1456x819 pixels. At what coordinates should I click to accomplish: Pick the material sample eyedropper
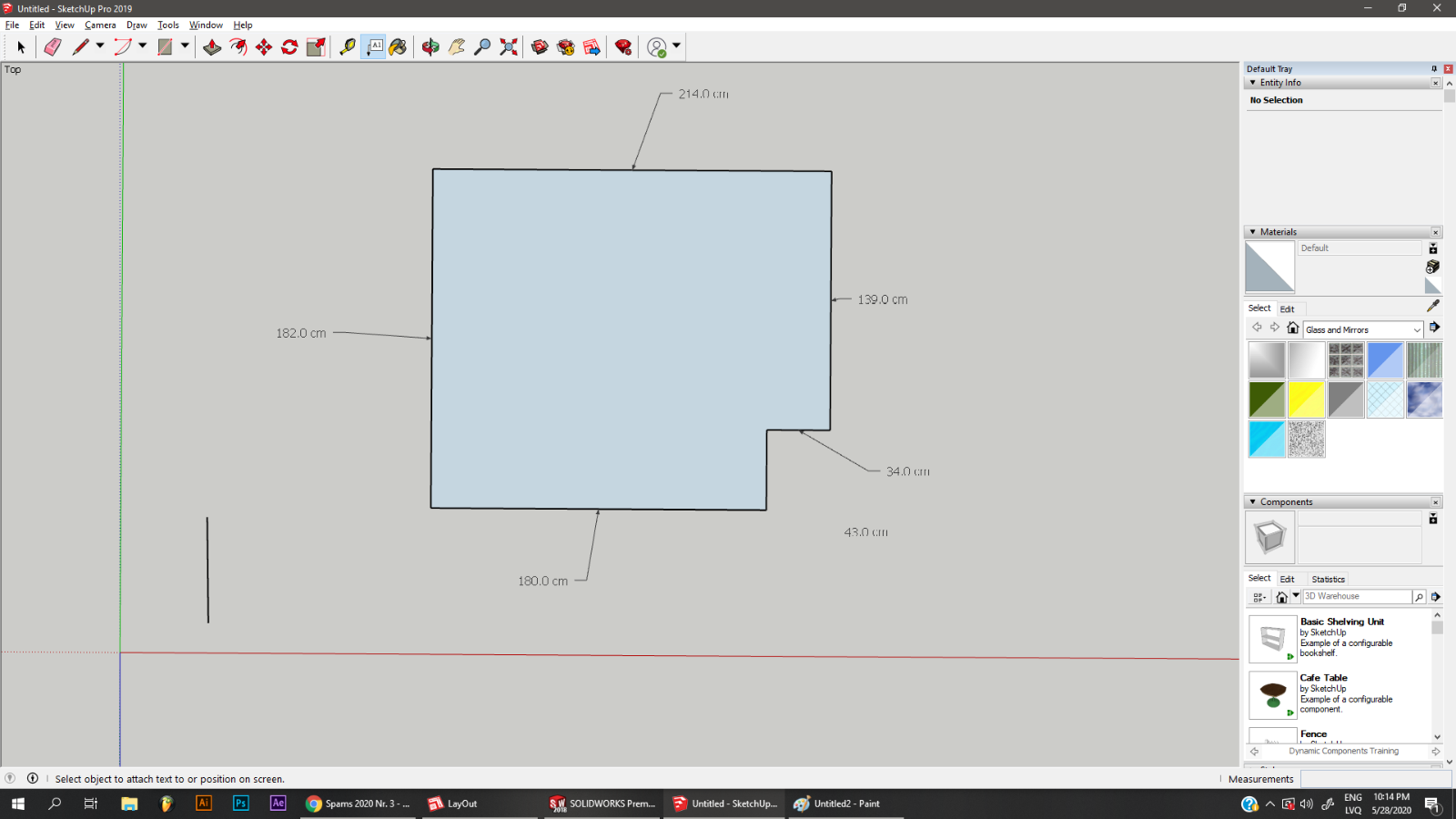tap(1433, 306)
